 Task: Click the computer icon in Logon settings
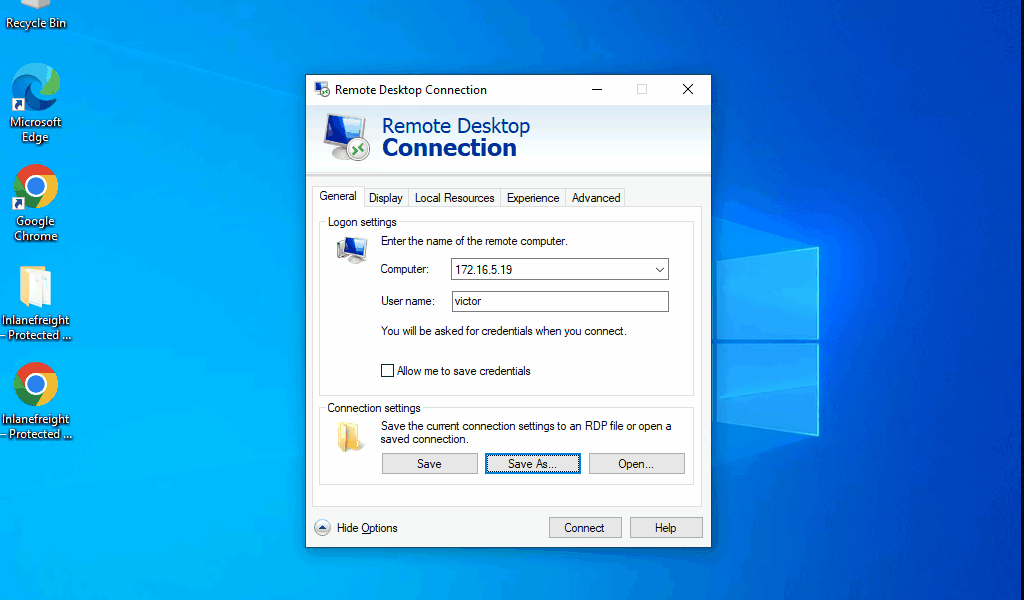point(351,250)
